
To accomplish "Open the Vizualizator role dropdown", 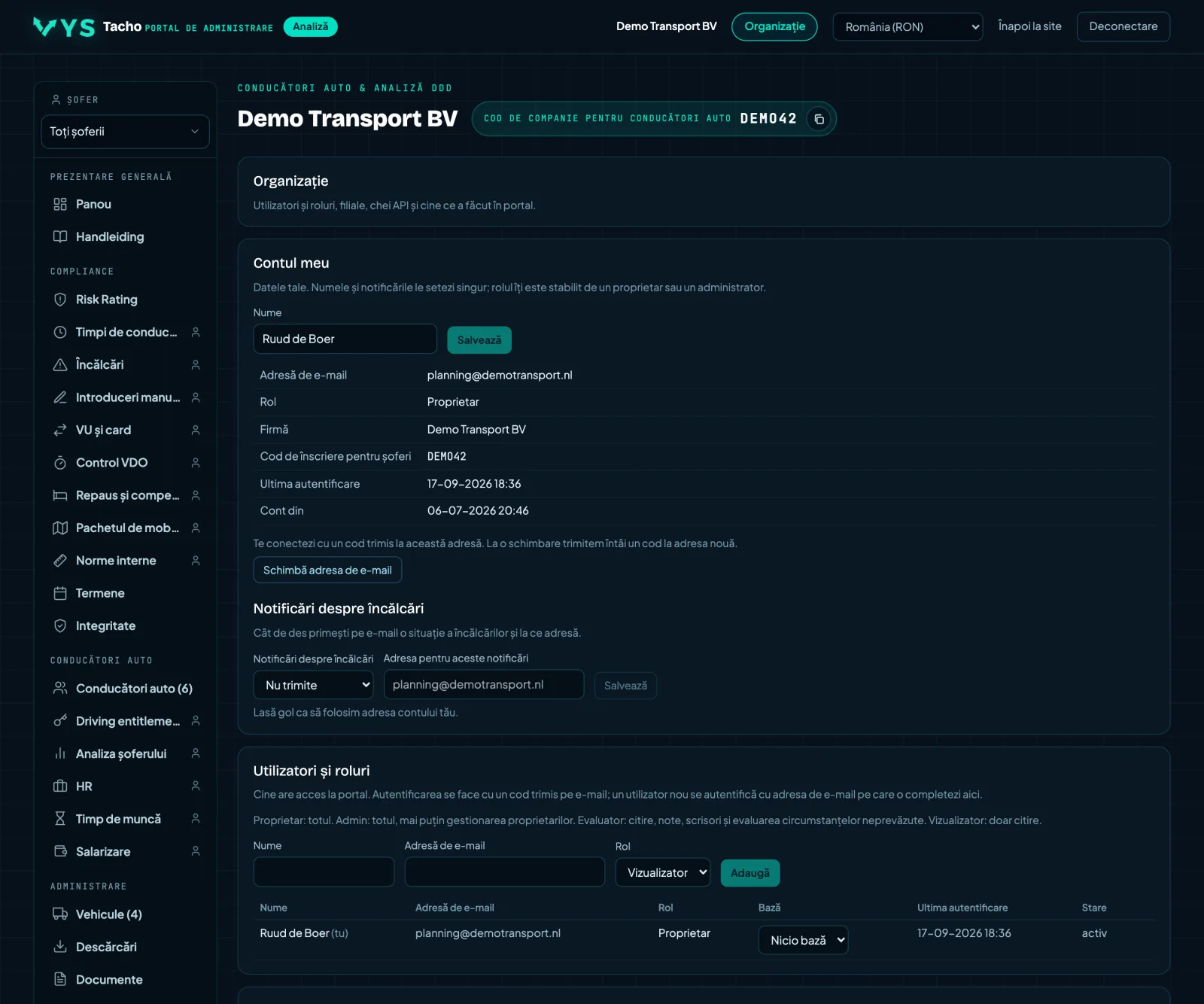I will tap(663, 872).
